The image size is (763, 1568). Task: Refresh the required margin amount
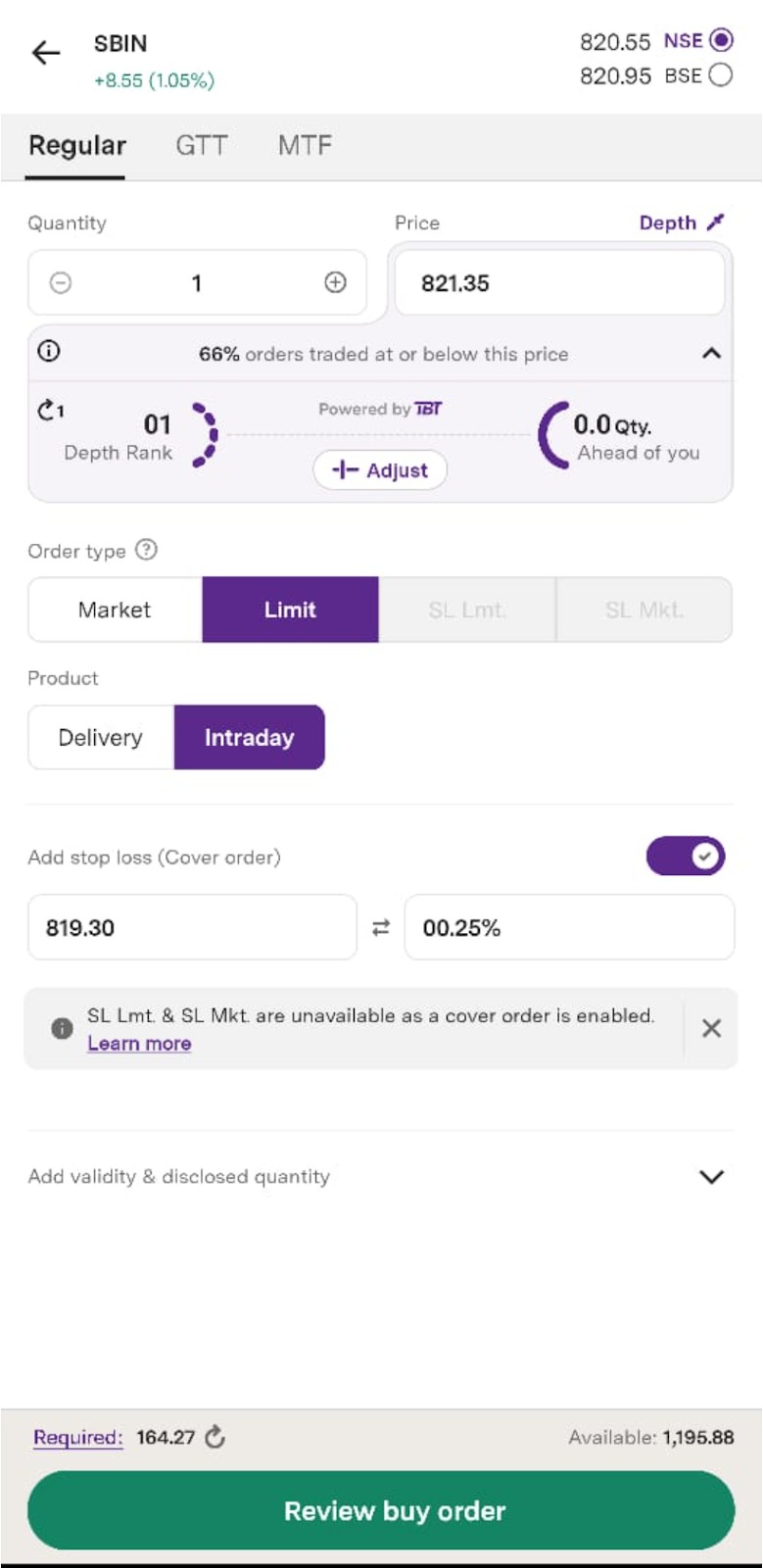click(x=215, y=1438)
